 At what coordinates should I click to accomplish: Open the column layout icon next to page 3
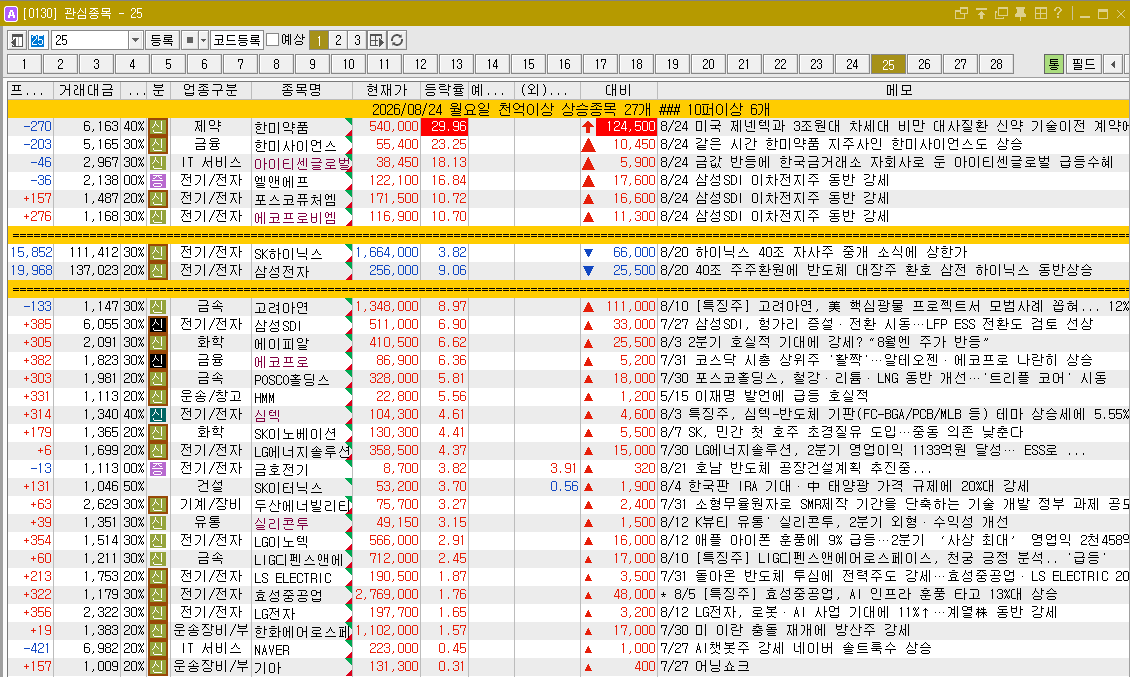[377, 40]
